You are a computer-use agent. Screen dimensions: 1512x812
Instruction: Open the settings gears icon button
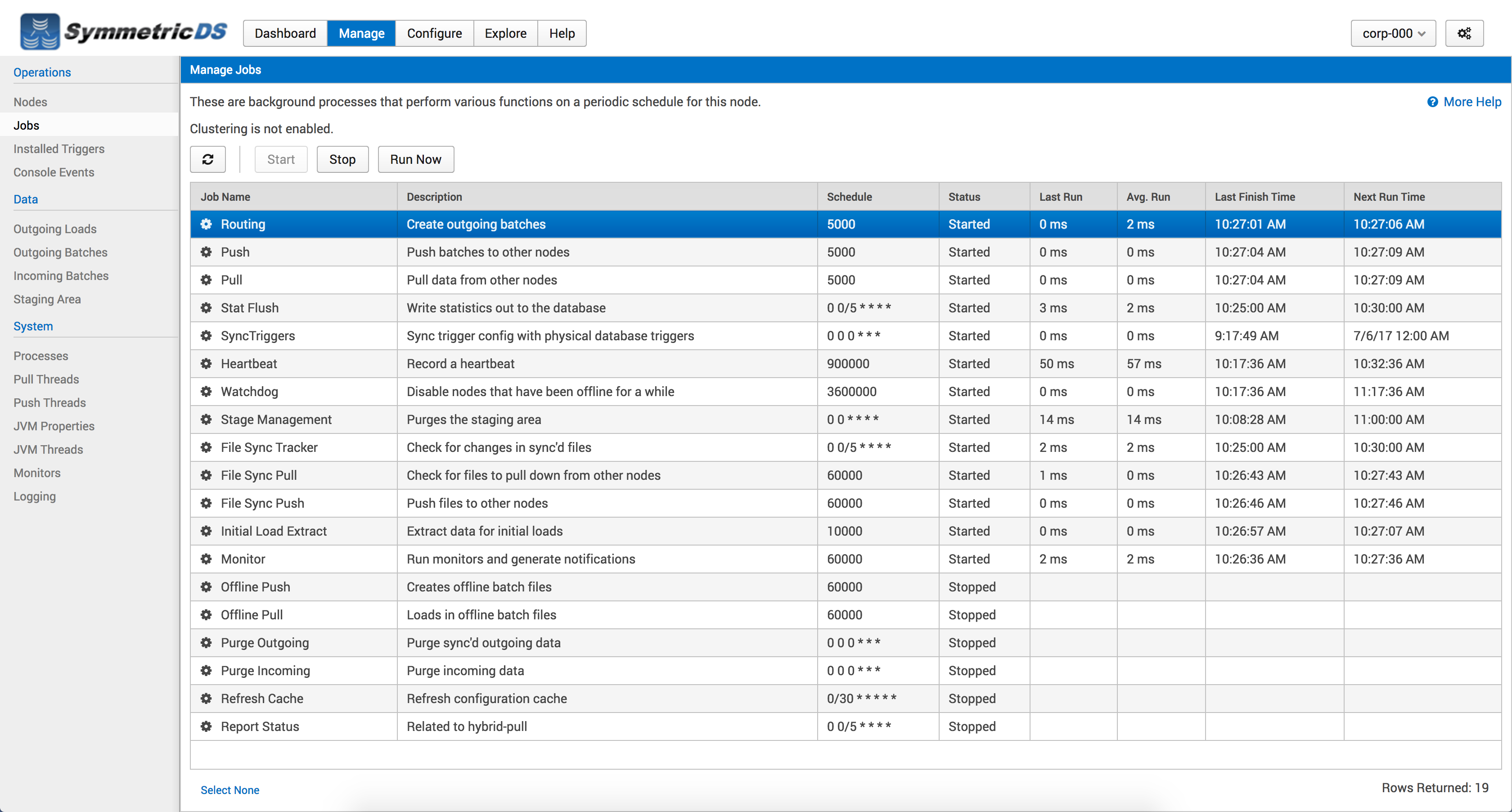click(x=1464, y=33)
